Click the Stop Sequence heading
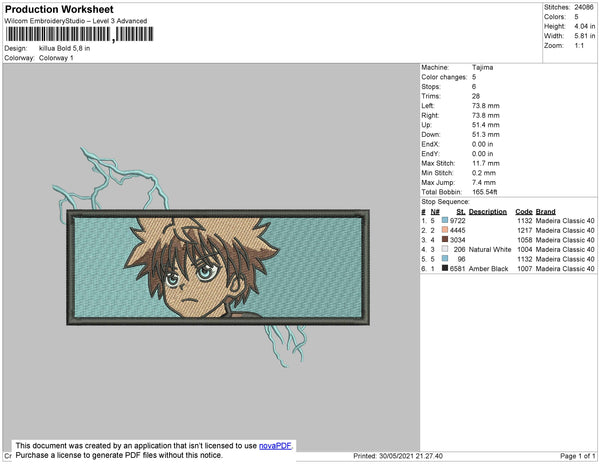The height and width of the screenshot is (464, 600). pyautogui.click(x=445, y=202)
